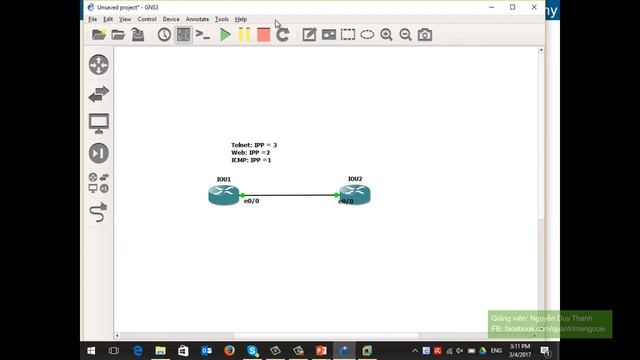Open the Tools menu

pyautogui.click(x=222, y=19)
